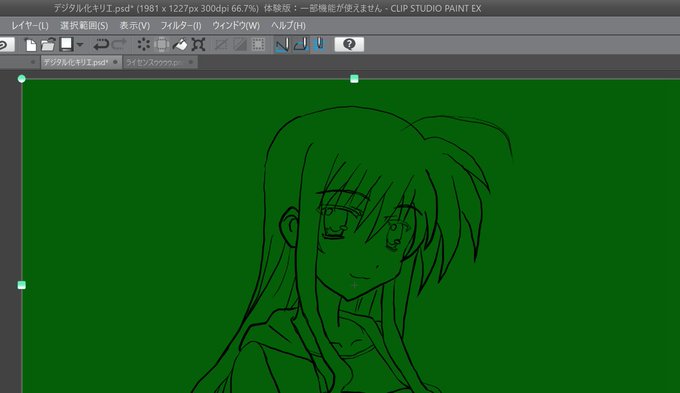Screen dimensions: 680x393
Task: Open the 表示(V) menu
Action: click(135, 26)
